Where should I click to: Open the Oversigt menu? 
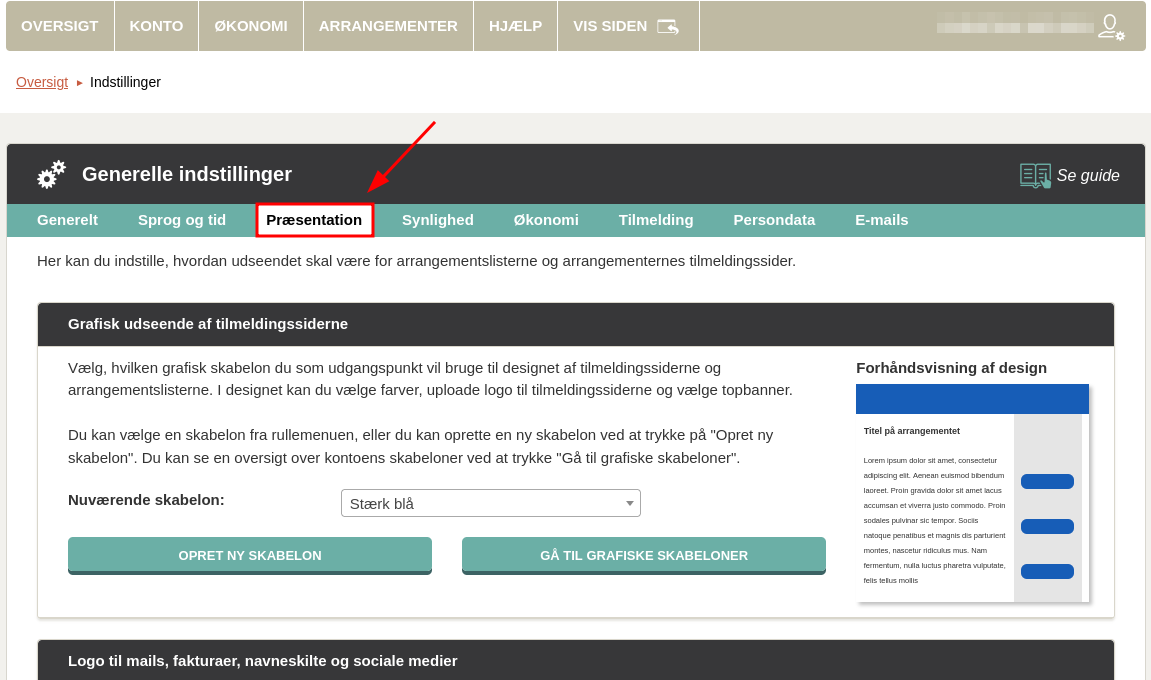[60, 26]
